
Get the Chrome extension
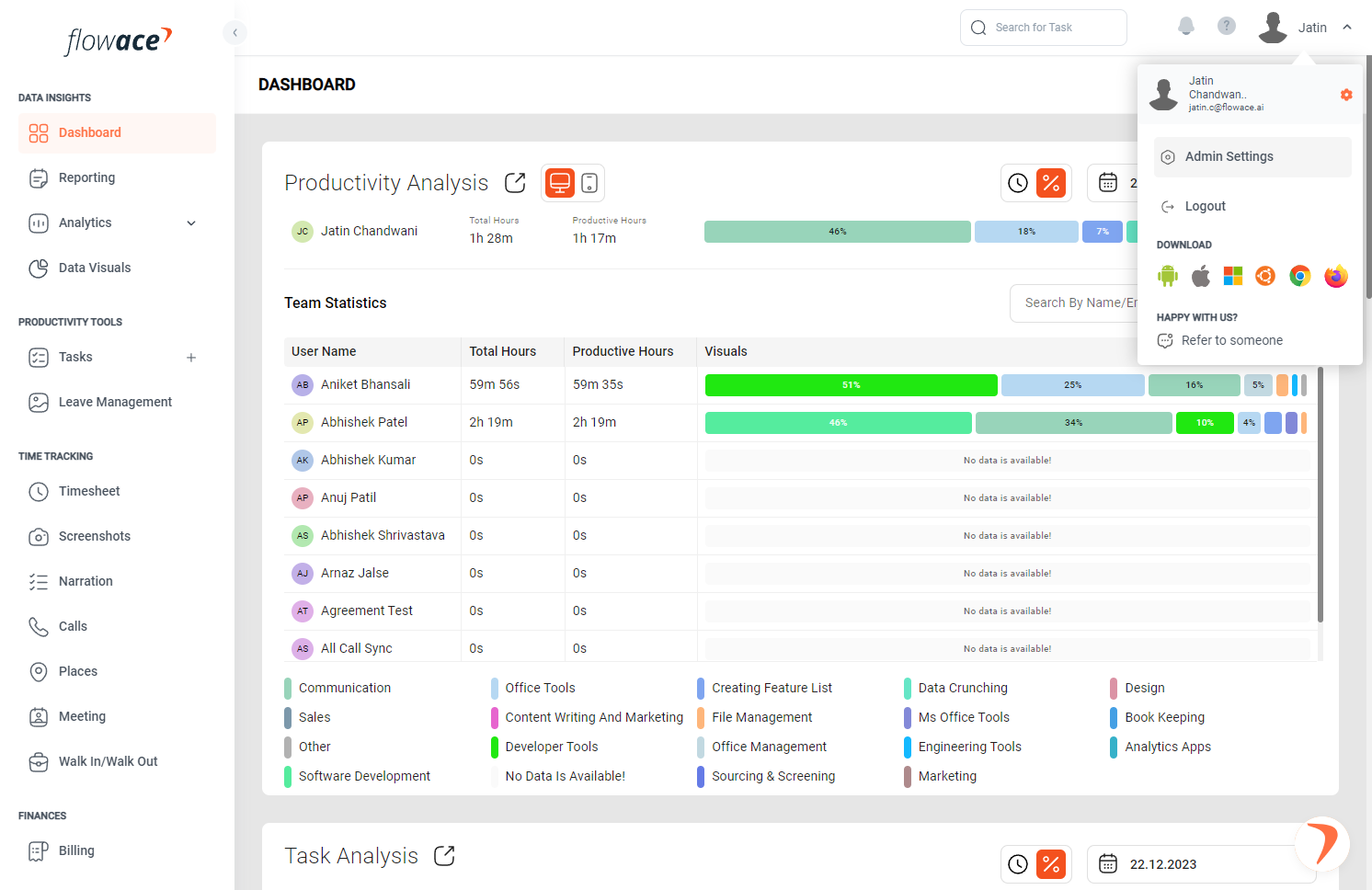tap(1299, 276)
